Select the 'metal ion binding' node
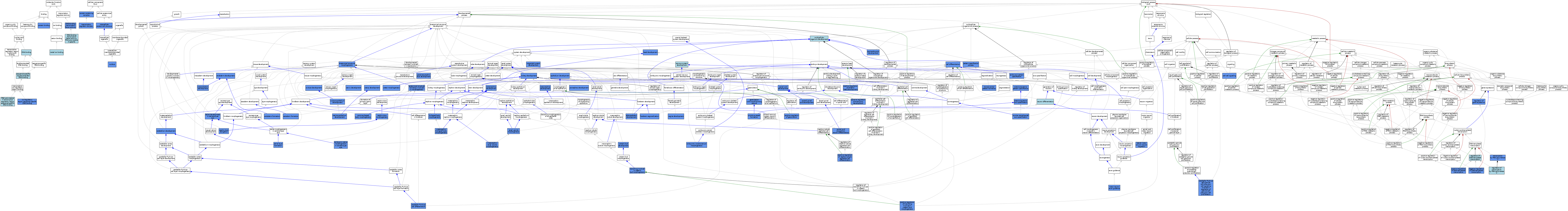The width and height of the screenshot is (1568, 211). pyautogui.click(x=57, y=52)
